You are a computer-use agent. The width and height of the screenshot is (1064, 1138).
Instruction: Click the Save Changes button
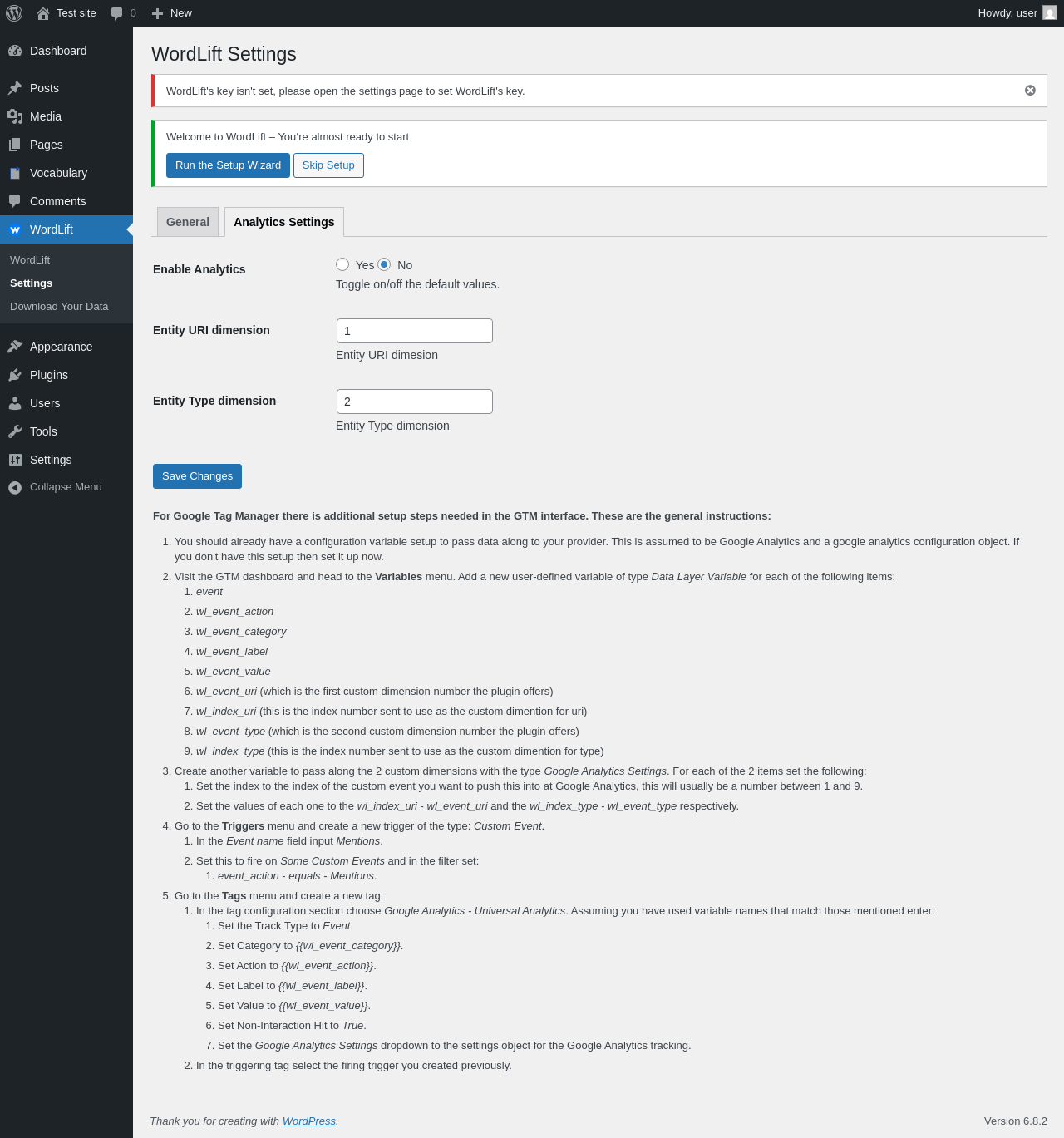pyautogui.click(x=197, y=476)
